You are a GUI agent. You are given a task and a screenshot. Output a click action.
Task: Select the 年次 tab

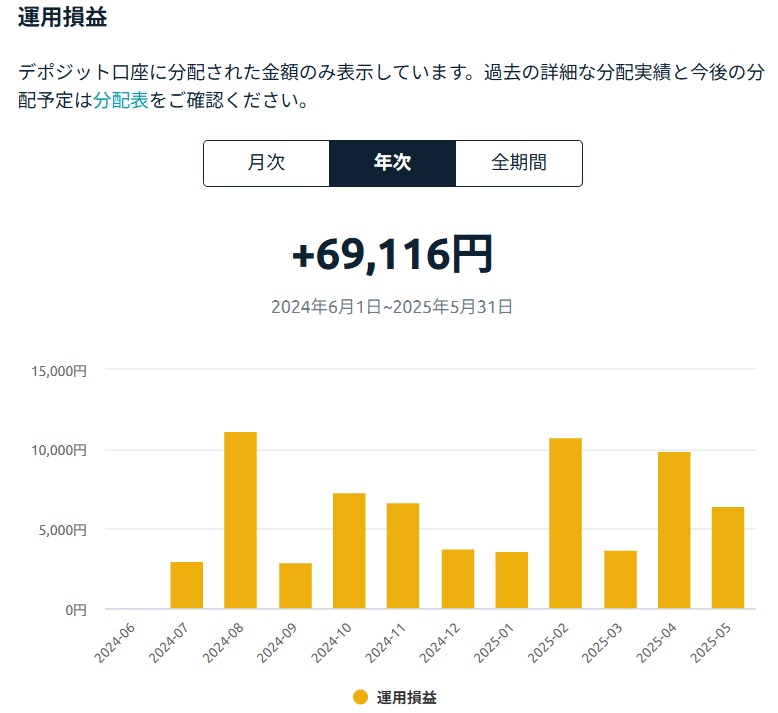pyautogui.click(x=392, y=163)
